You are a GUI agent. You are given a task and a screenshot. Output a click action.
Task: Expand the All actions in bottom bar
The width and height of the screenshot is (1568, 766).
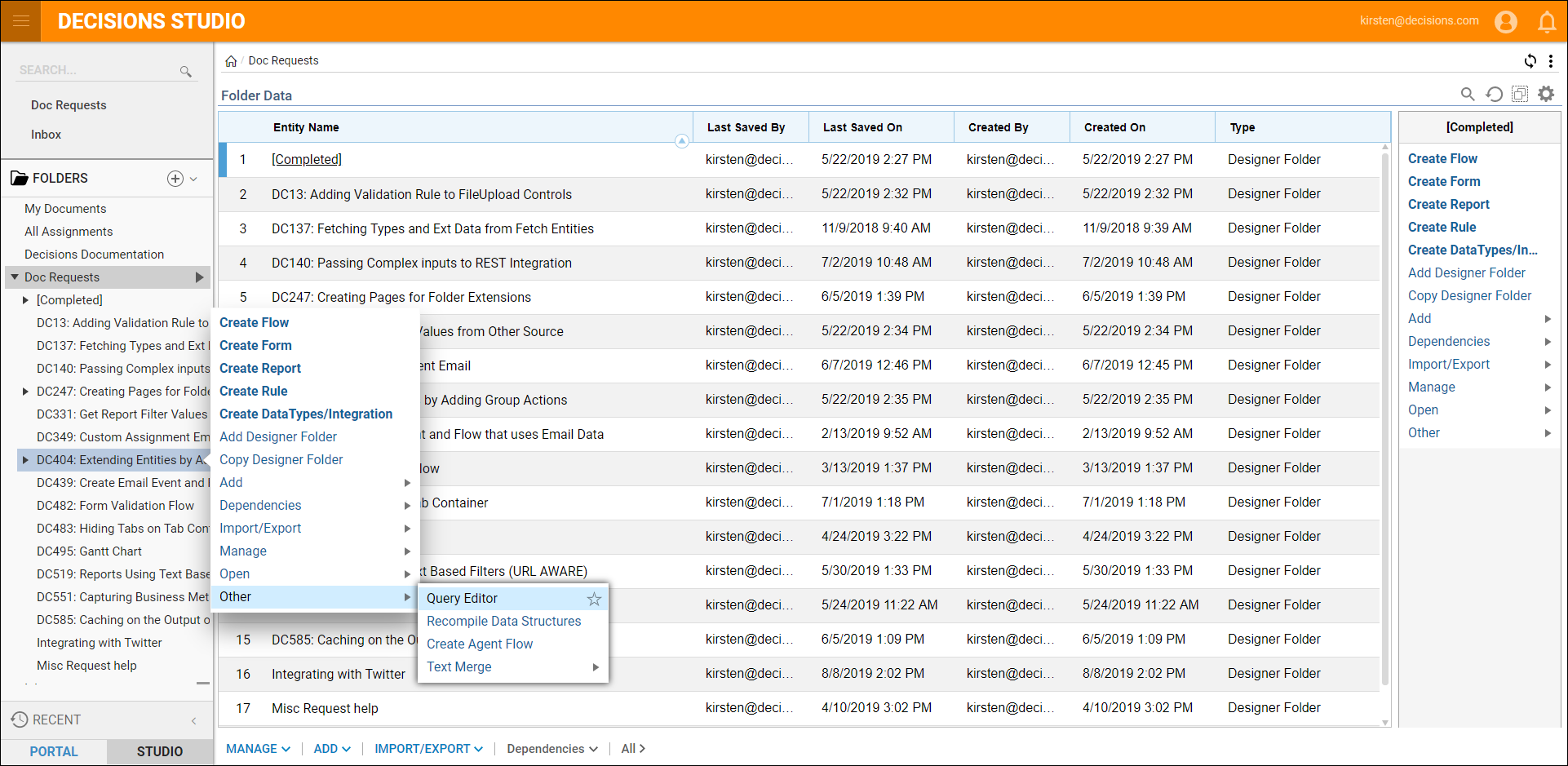(x=633, y=749)
